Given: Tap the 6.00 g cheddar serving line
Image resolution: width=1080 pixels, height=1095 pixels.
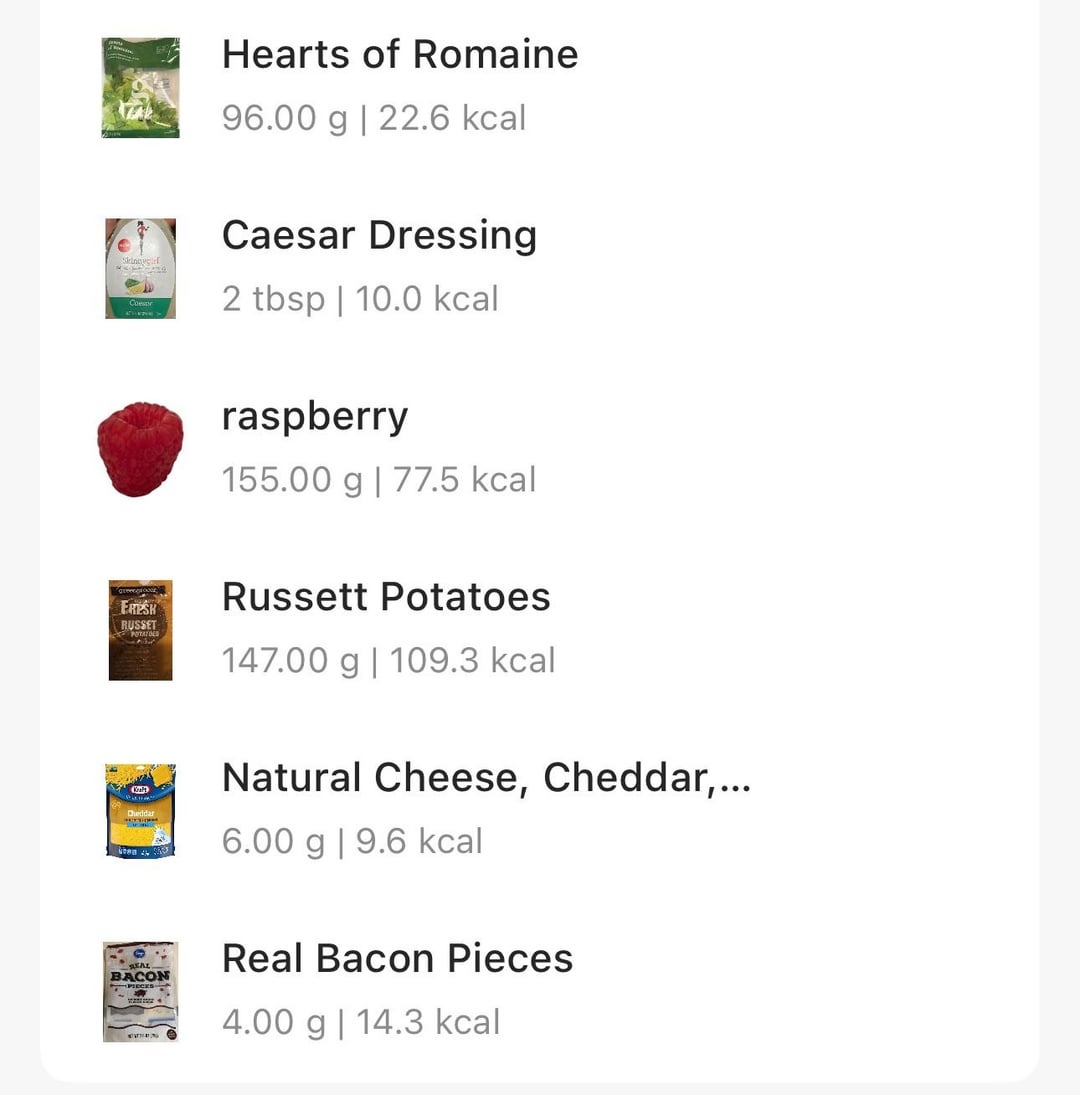Looking at the screenshot, I should point(353,842).
